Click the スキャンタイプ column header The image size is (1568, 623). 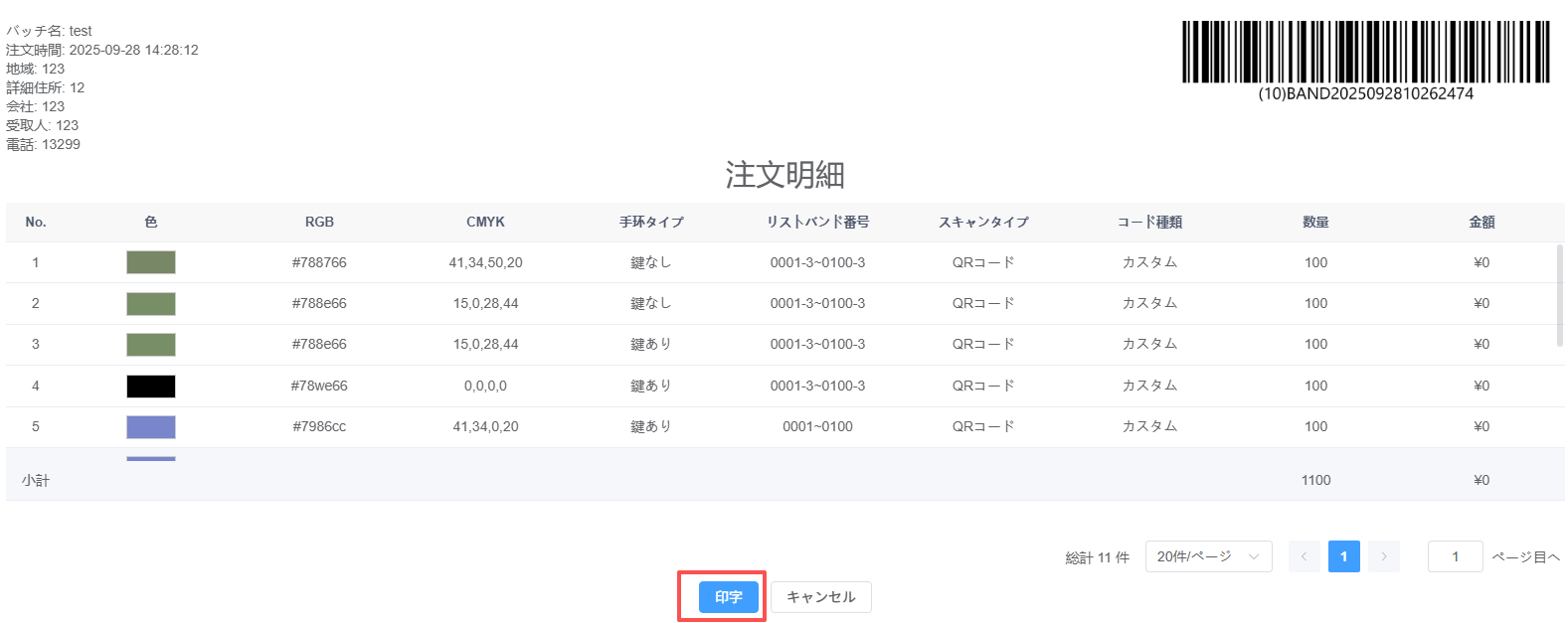point(983,223)
